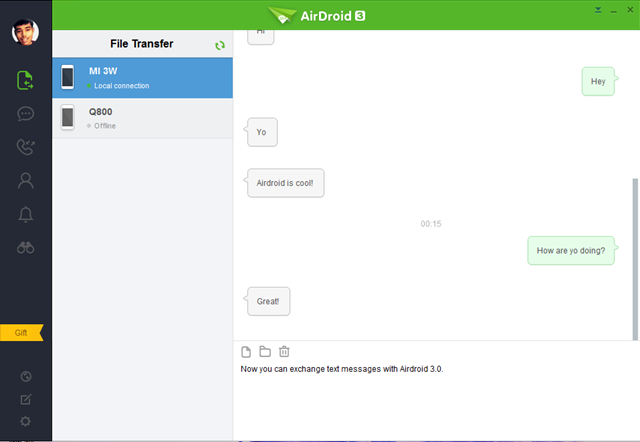Image resolution: width=640 pixels, height=442 pixels.
Task: Open AirDroid Web globe icon
Action: (x=26, y=376)
